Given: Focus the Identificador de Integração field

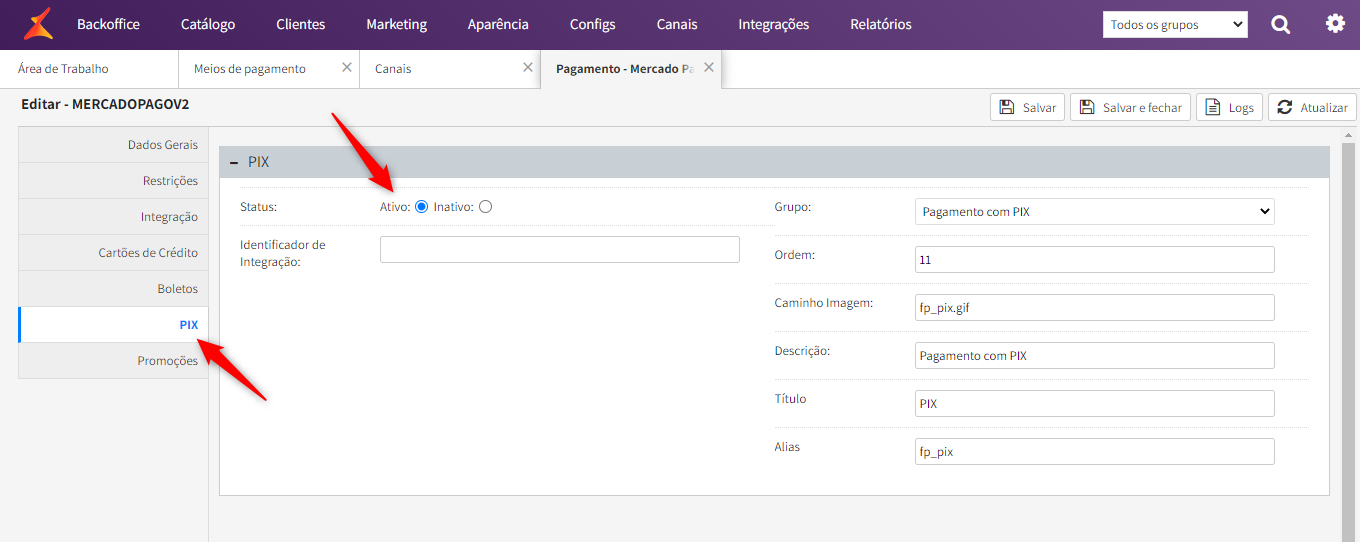Looking at the screenshot, I should pos(560,249).
